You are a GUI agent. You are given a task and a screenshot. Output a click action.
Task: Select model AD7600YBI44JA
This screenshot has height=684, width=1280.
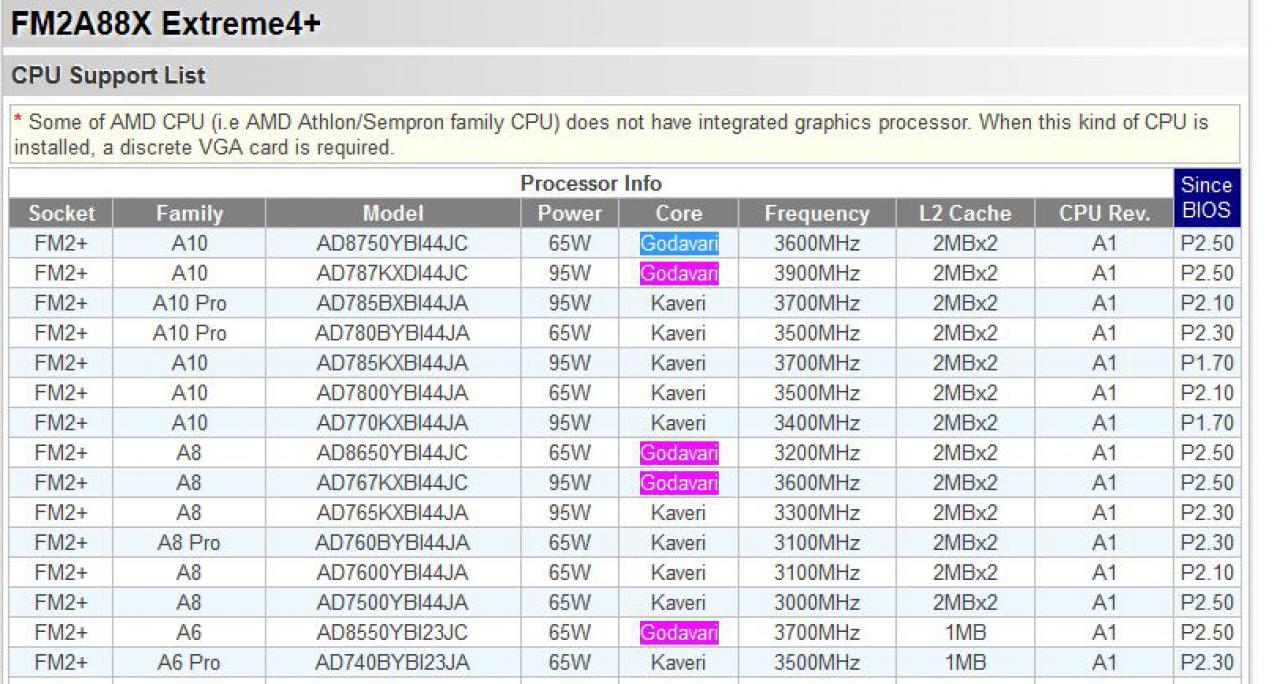click(x=392, y=573)
